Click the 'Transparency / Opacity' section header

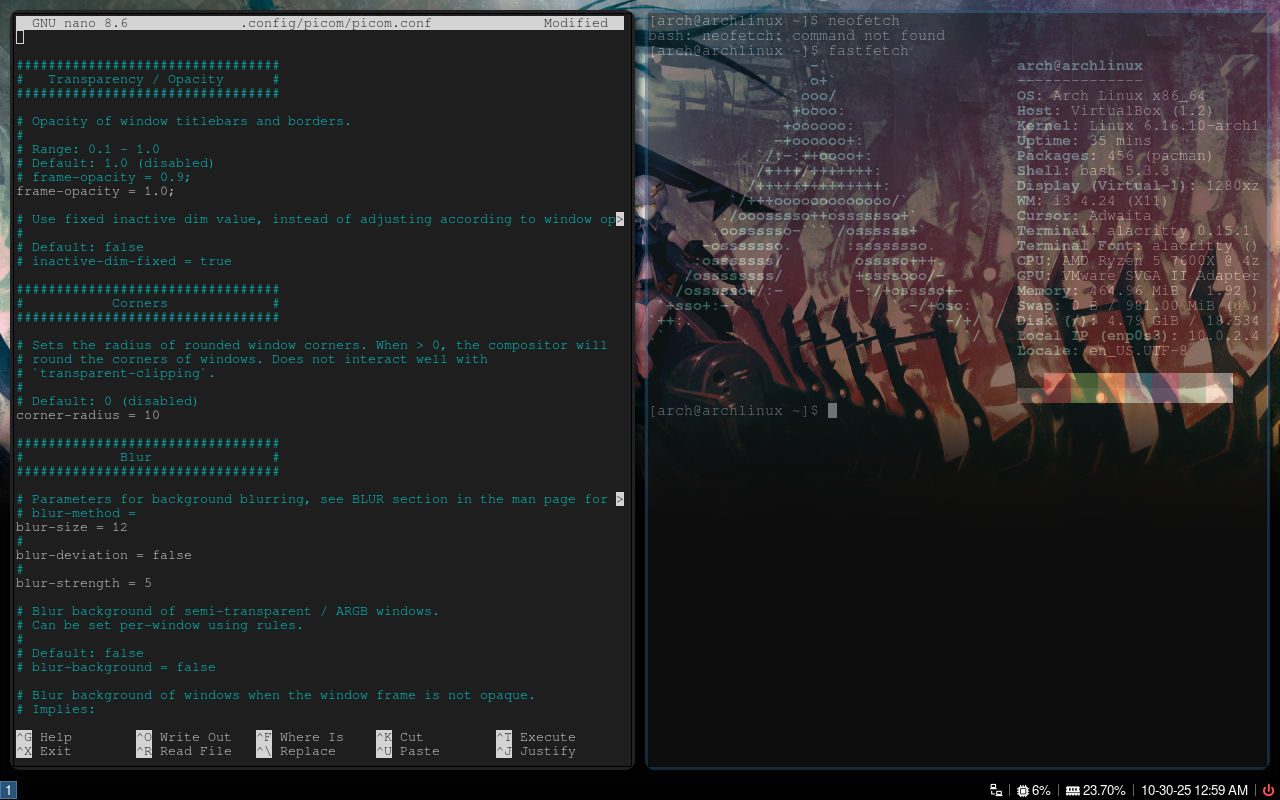tap(136, 79)
